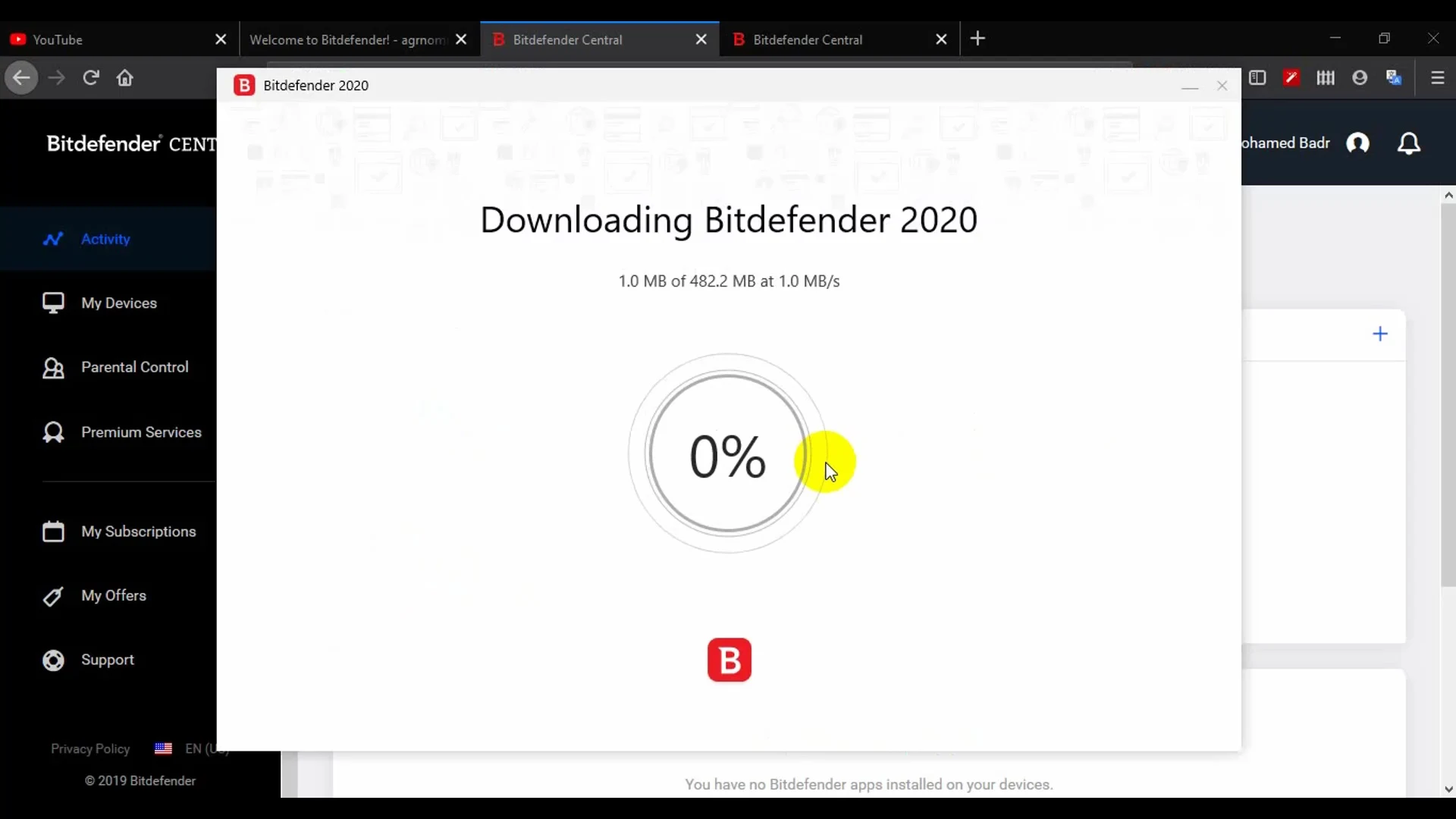This screenshot has width=1456, height=819.
Task: Click the translate extension icon
Action: click(1394, 78)
